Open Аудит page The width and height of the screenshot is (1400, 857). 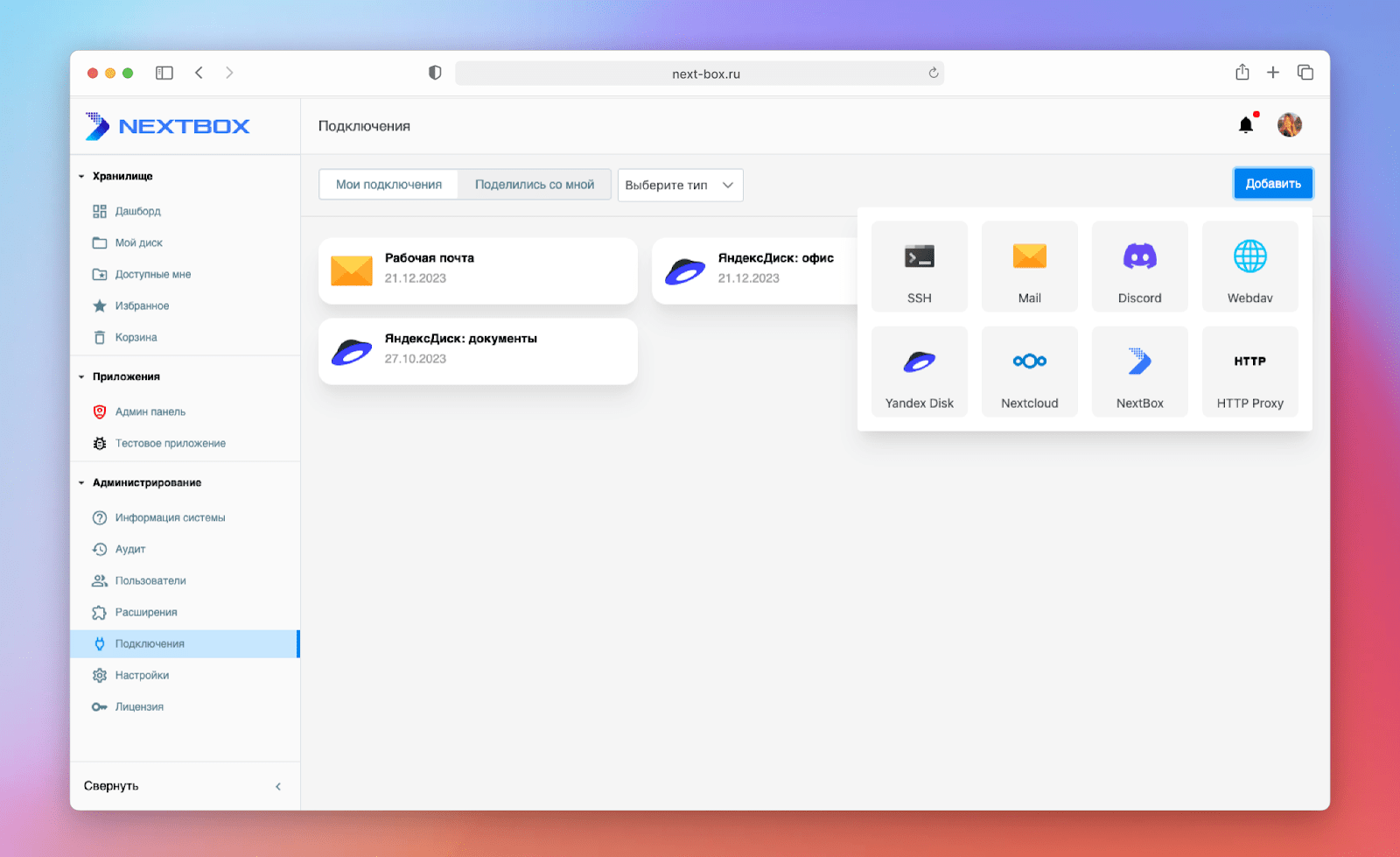coord(185,549)
